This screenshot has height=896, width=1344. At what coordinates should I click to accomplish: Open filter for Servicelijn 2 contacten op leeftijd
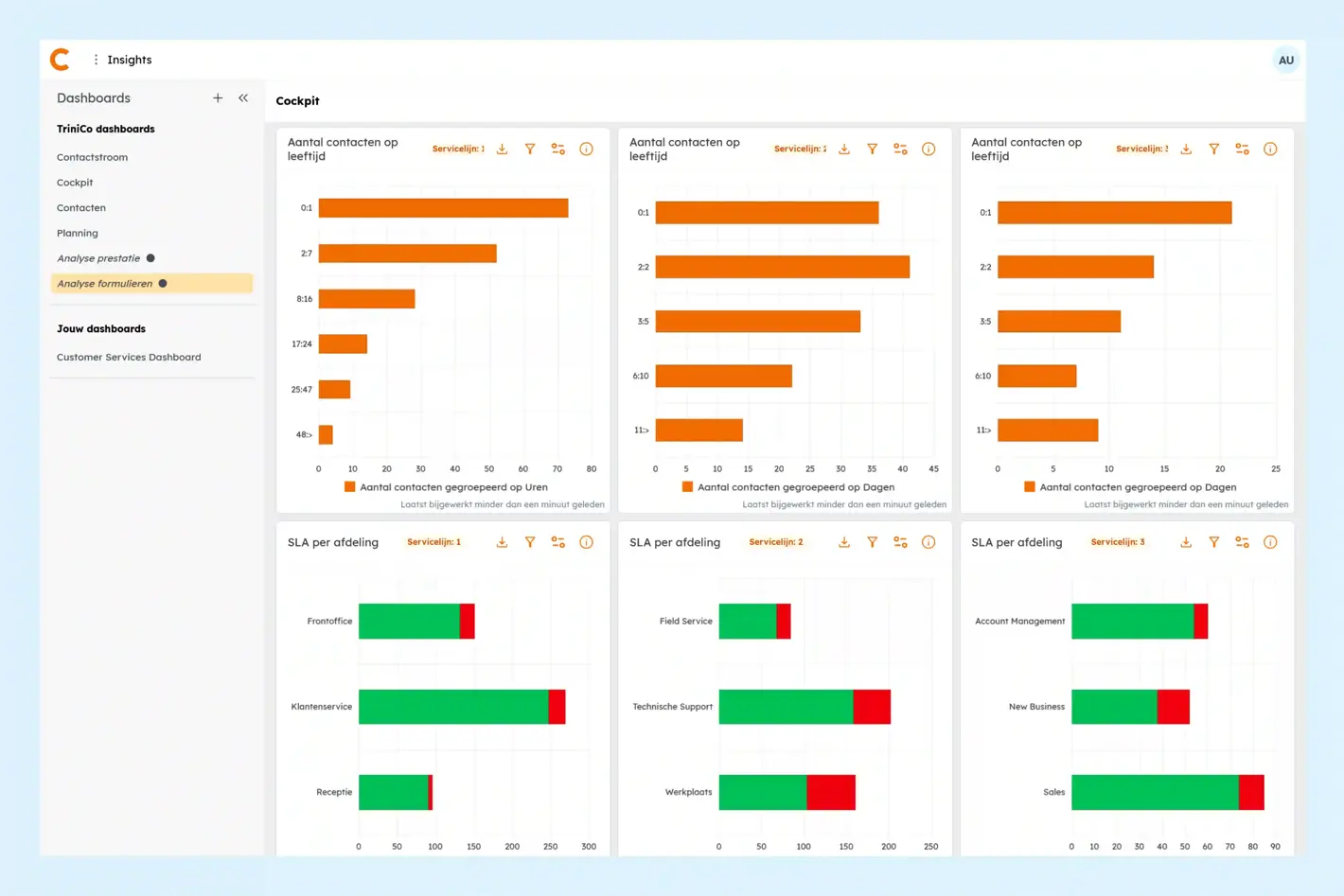coord(873,149)
